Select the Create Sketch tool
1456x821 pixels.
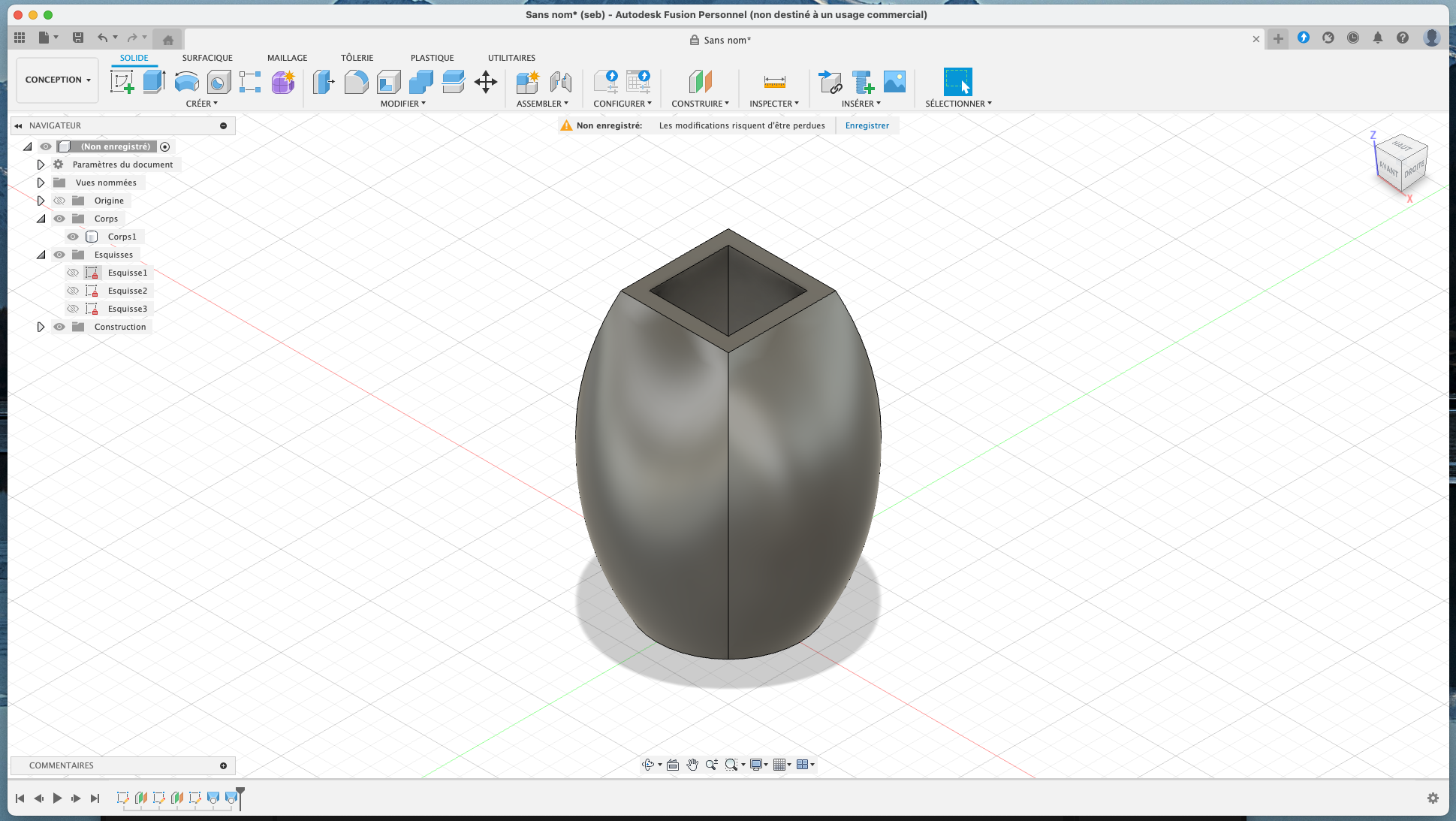click(122, 81)
